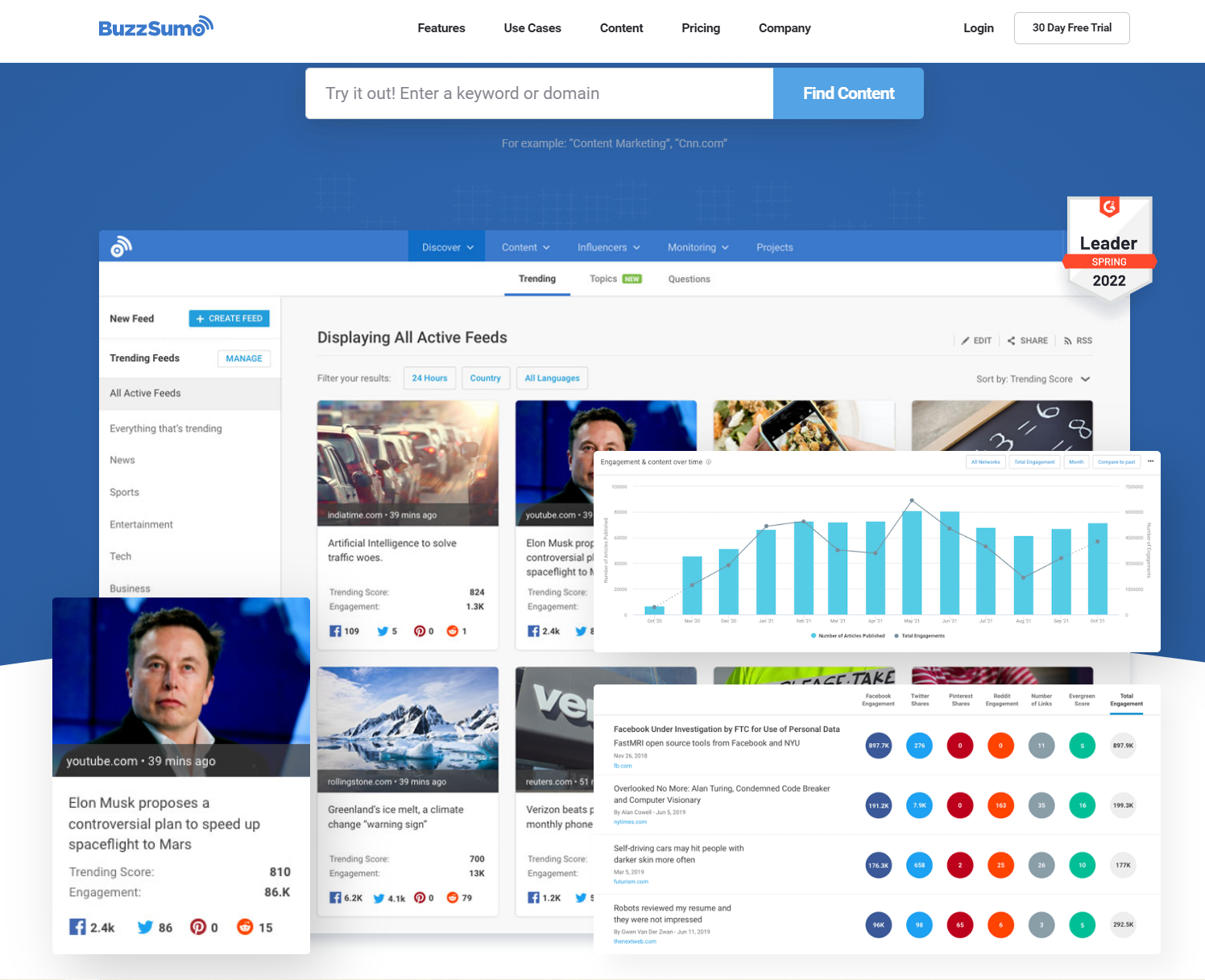Open the chart's three-dot options menu
This screenshot has height=980, width=1205.
(x=1150, y=461)
